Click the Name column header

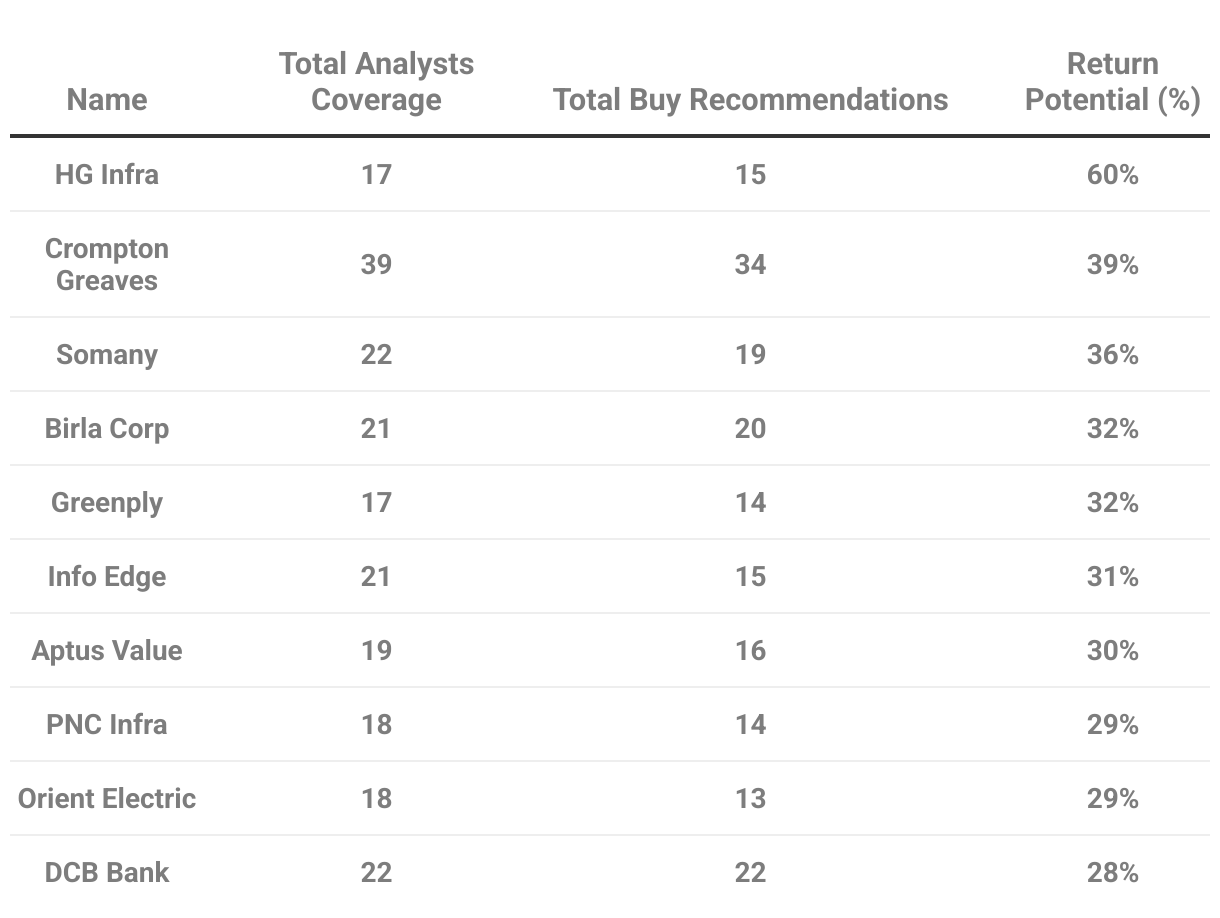107,100
